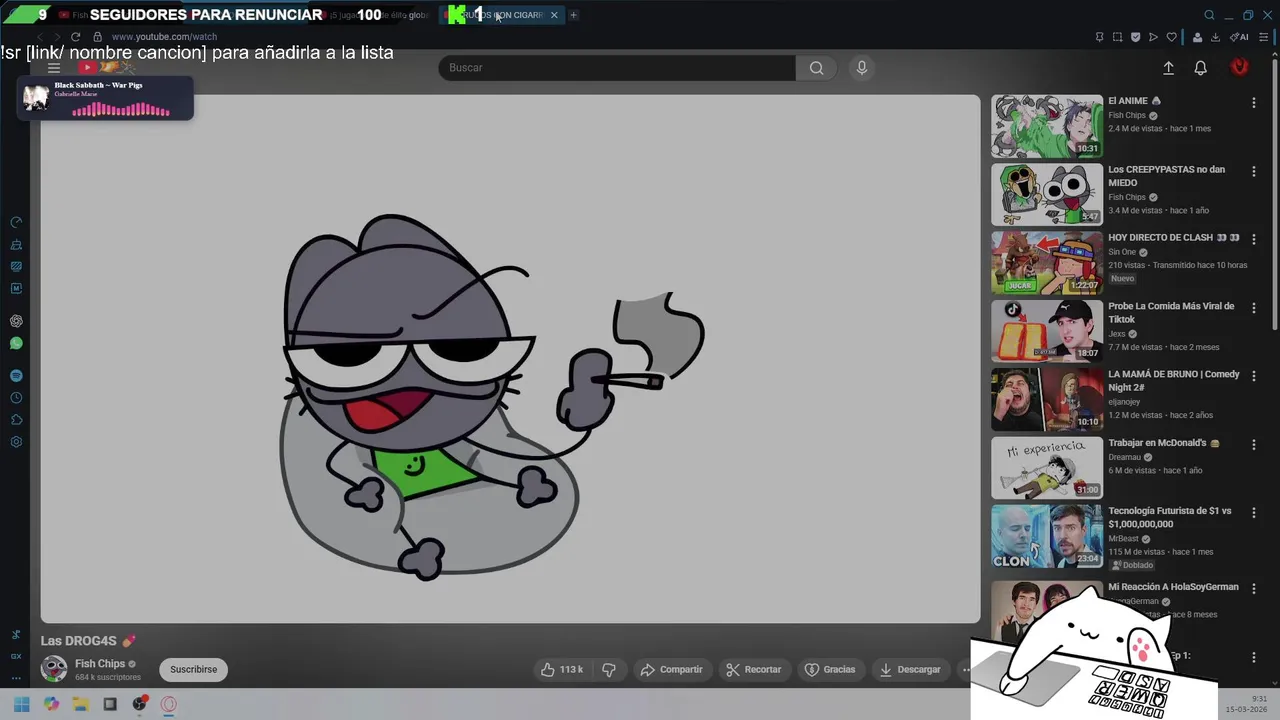Viewport: 1280px width, 720px height.
Task: Dislike the video
Action: [608, 669]
